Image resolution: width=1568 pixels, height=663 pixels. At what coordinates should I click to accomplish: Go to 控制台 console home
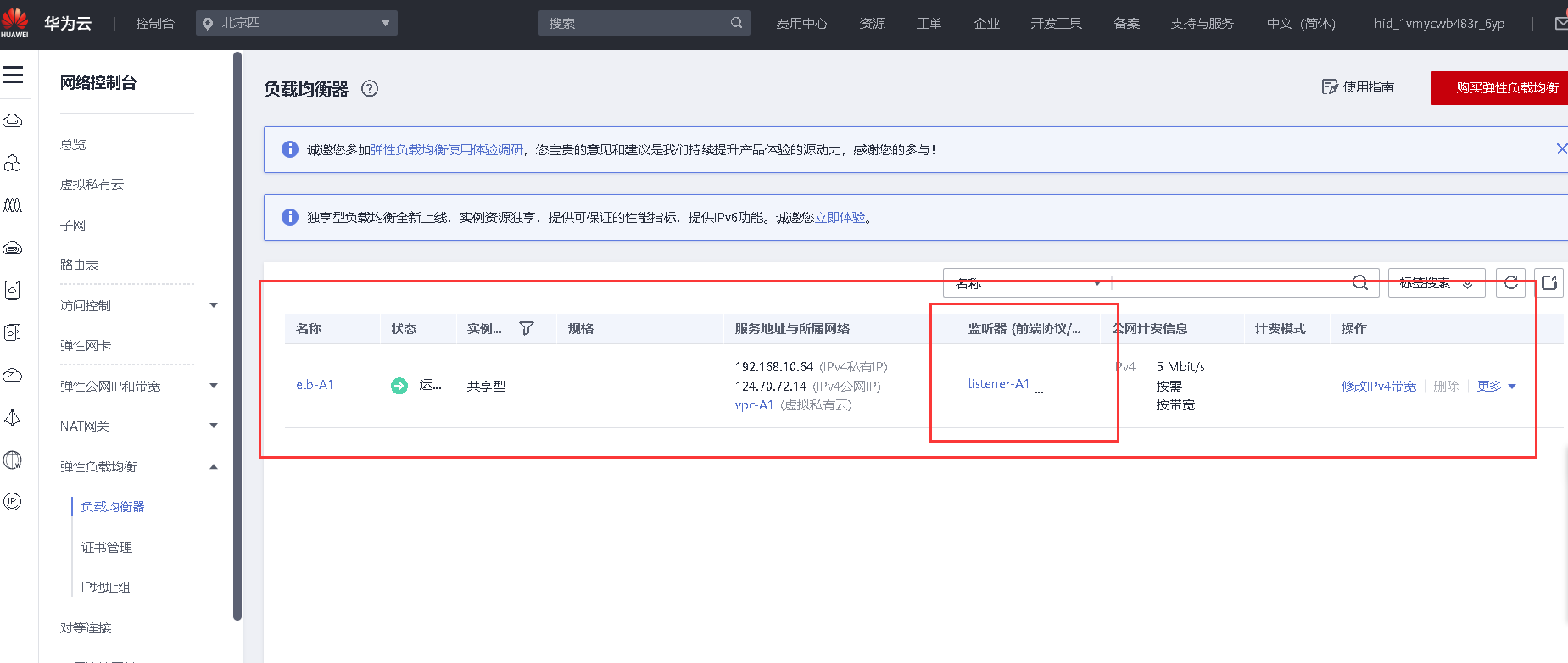[155, 24]
